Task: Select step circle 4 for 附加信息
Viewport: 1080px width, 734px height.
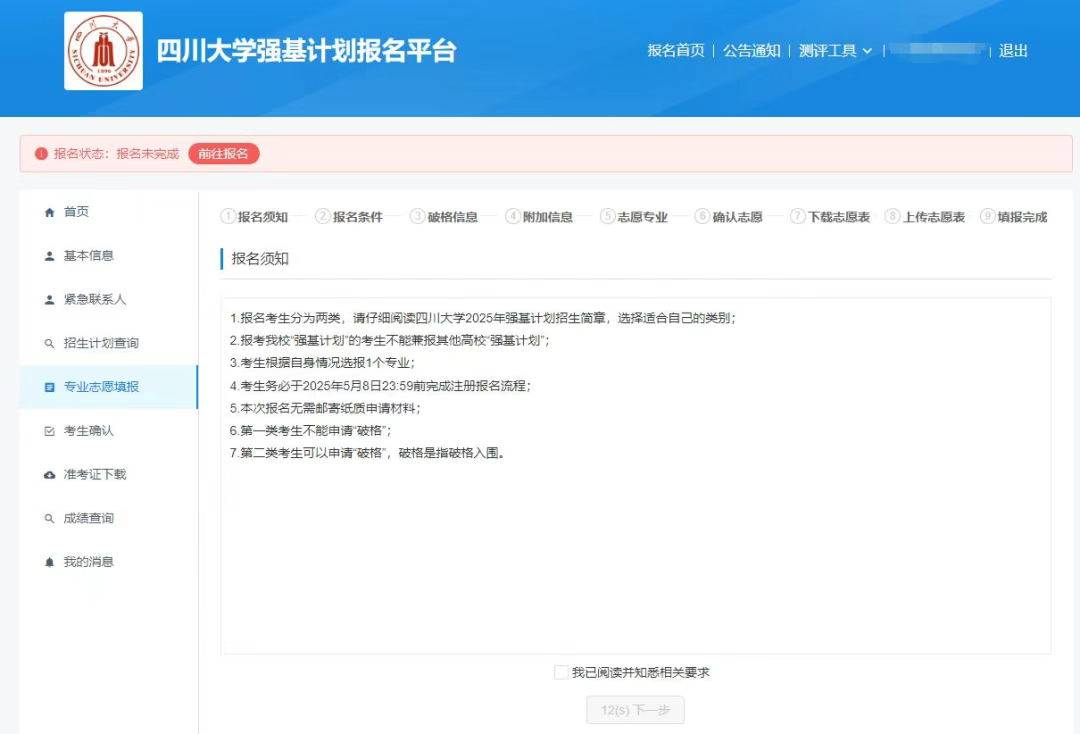Action: (512, 216)
